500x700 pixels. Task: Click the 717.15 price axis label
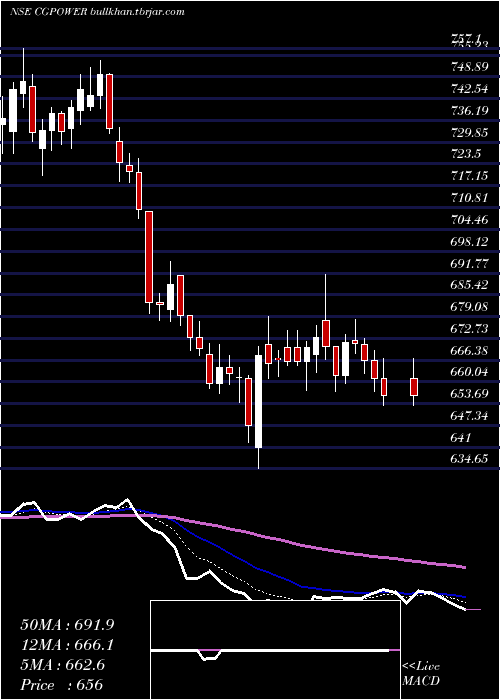tap(471, 176)
